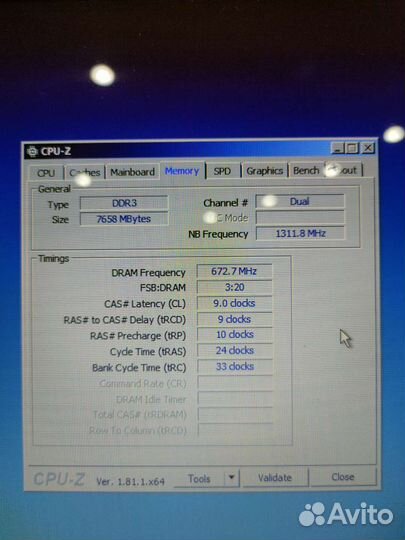The height and width of the screenshot is (540, 405).
Task: Click the Cycle Time (tRAS) label
Action: (148, 352)
